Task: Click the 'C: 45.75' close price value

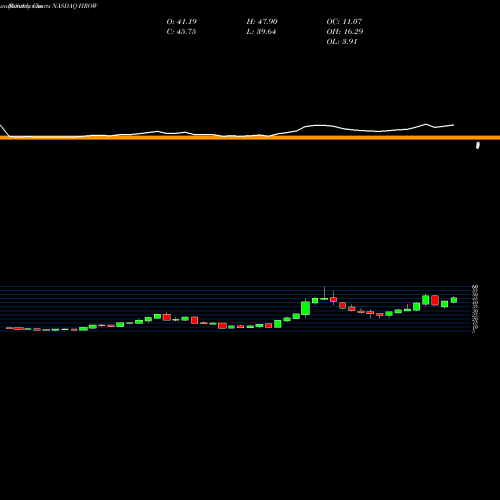Action: tap(181, 32)
